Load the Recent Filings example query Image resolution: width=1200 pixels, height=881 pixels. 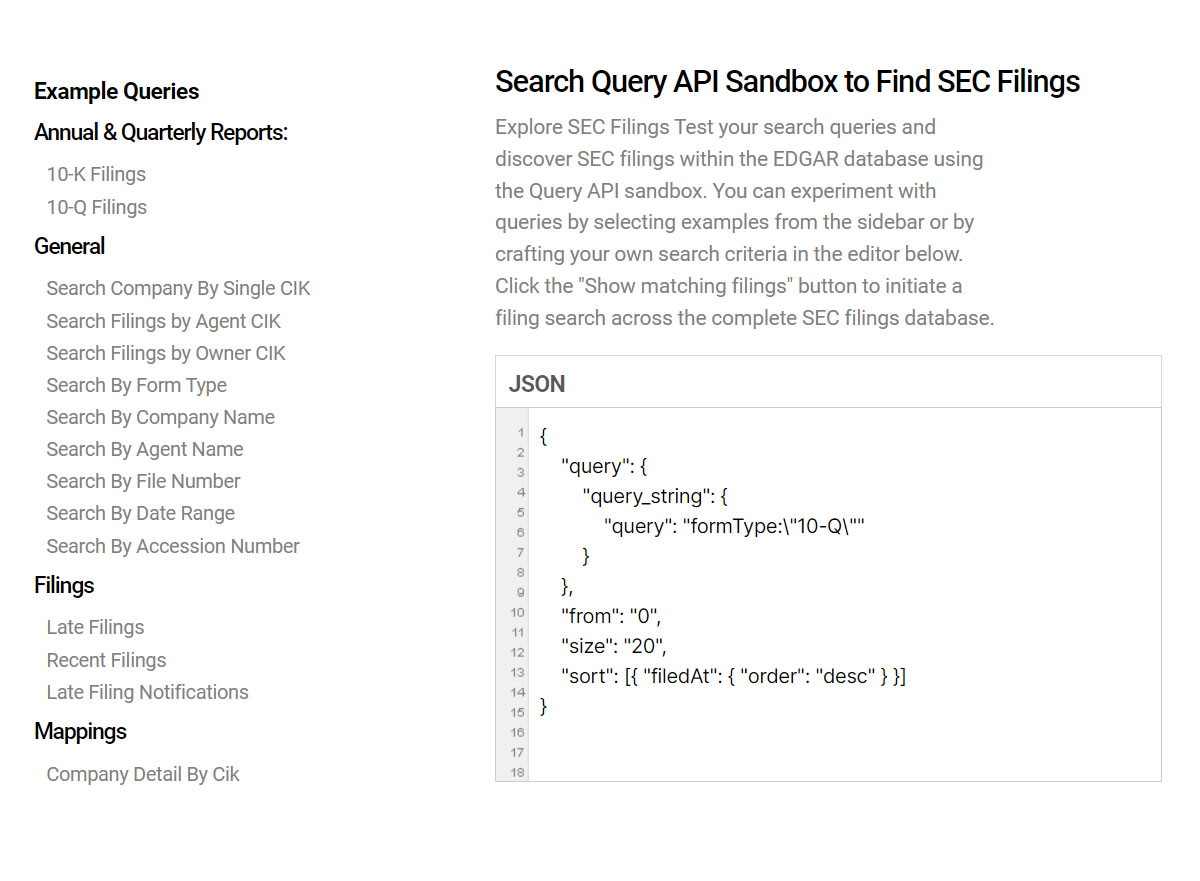106,660
